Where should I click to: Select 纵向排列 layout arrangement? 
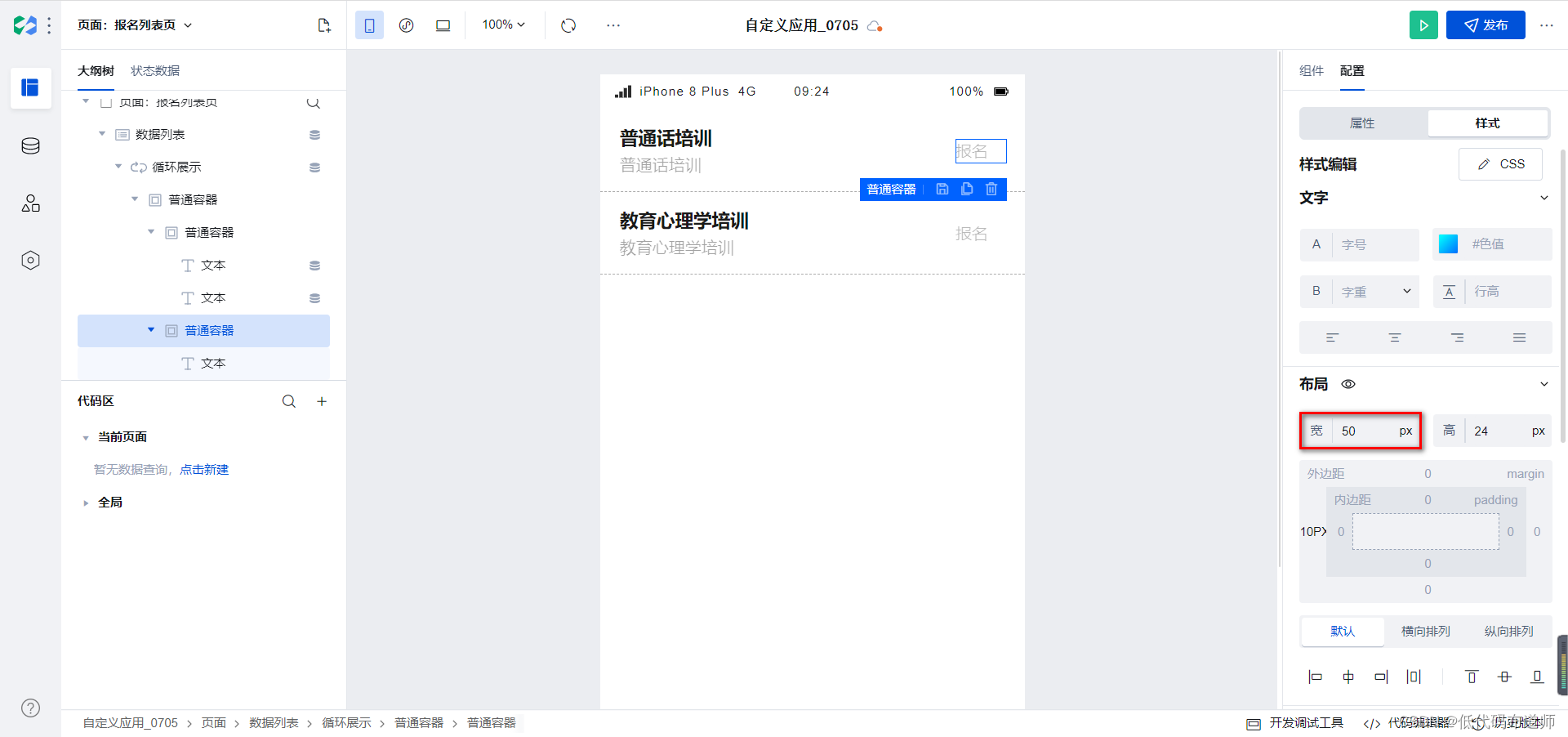tap(1508, 632)
